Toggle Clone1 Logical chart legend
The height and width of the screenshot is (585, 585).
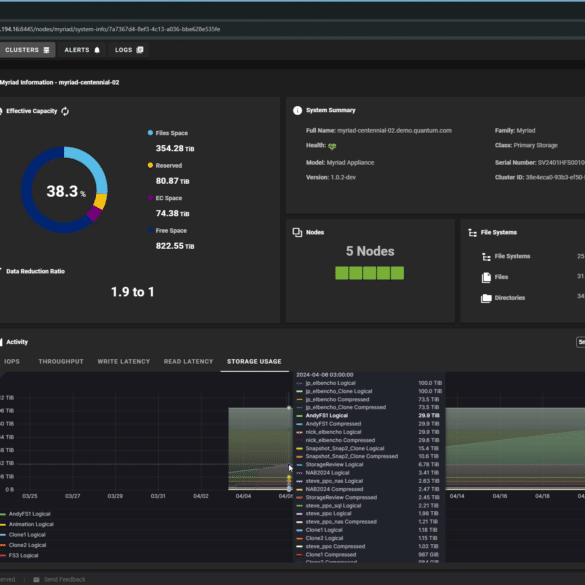(x=23, y=535)
